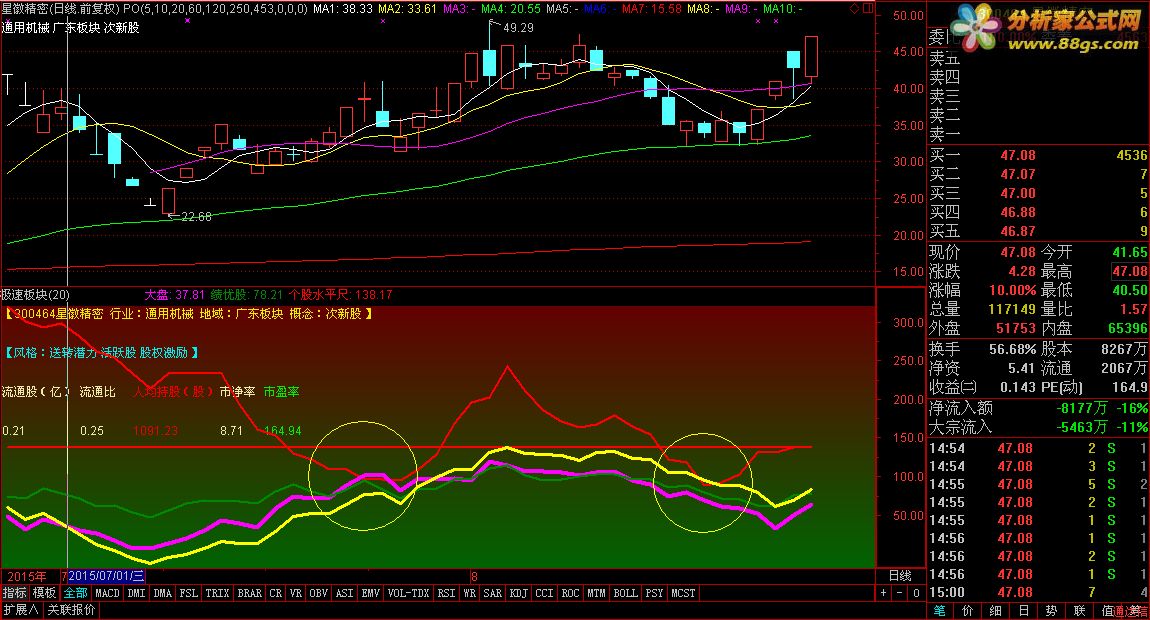Select the 势 trend tab in quote panel
Image resolution: width=1150 pixels, height=620 pixels.
pos(1051,610)
